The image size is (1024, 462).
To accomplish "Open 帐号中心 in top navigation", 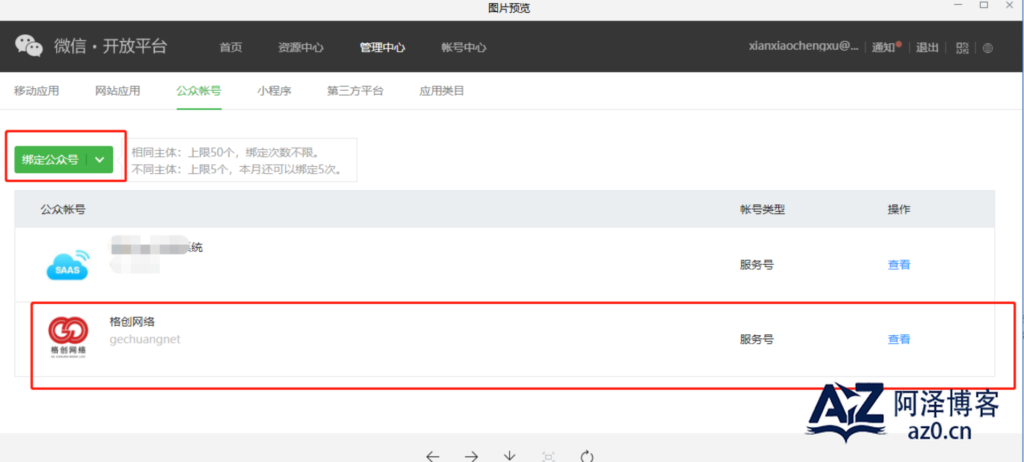I will [x=464, y=48].
